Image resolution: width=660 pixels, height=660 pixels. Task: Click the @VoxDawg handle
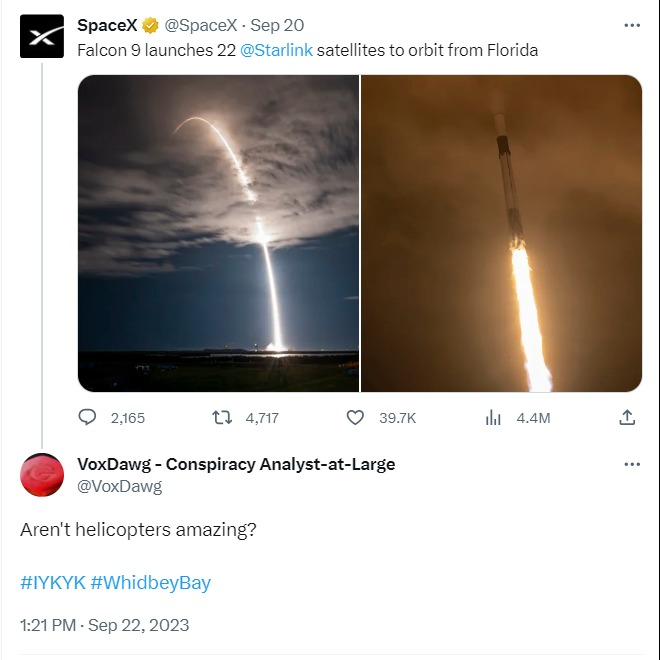119,486
